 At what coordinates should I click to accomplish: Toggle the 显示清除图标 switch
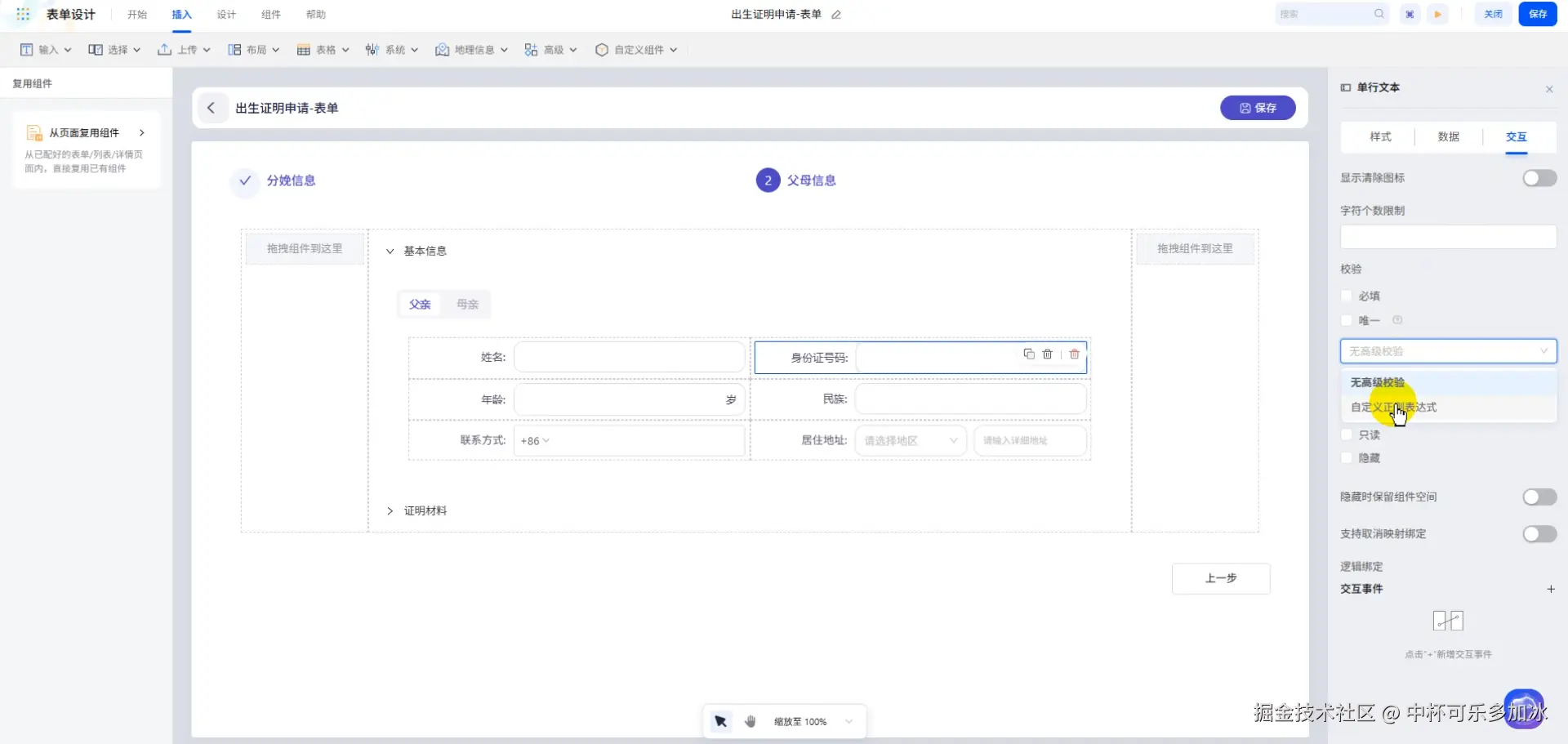click(1539, 178)
